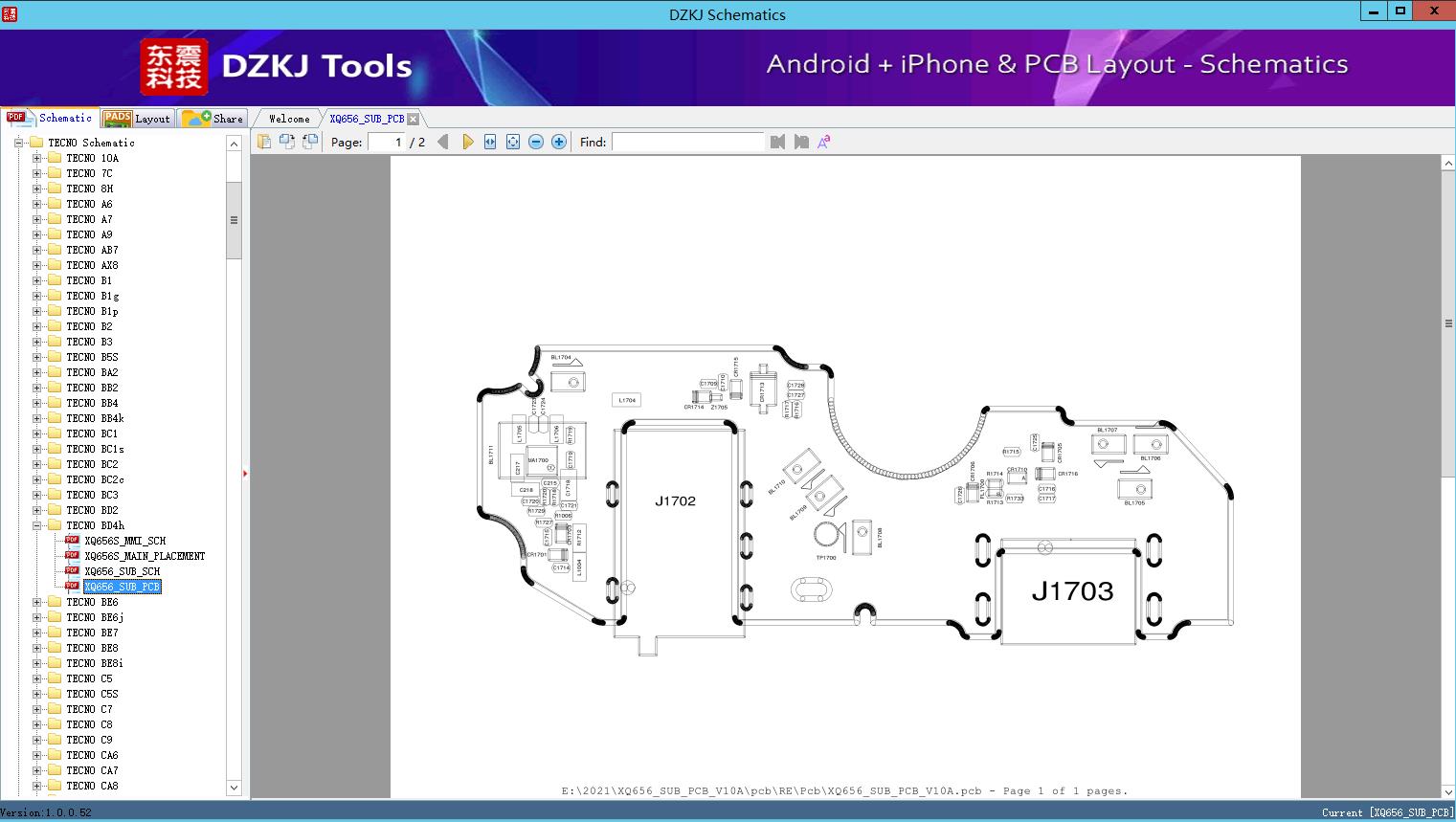Viewport: 1456px width, 822px height.
Task: Zoom in the schematic view
Action: click(x=559, y=142)
